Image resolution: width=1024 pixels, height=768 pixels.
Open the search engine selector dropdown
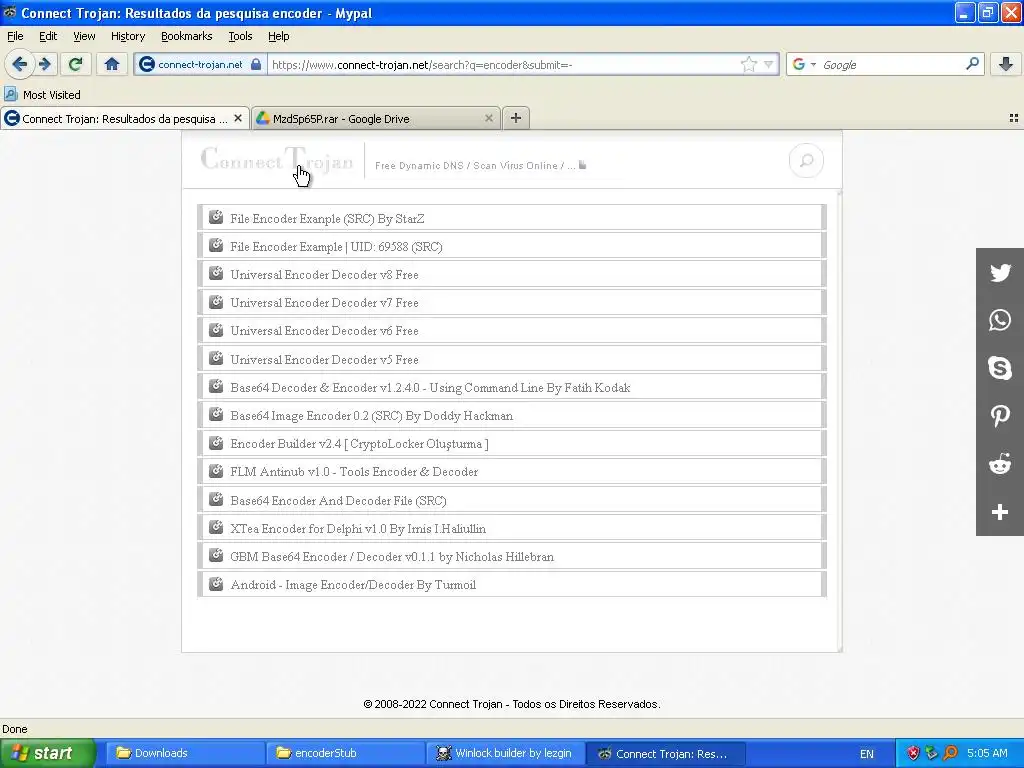point(813,64)
